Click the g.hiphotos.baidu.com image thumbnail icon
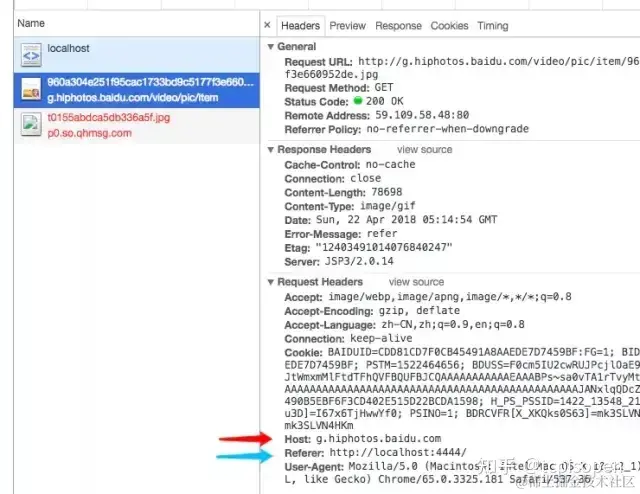The width and height of the screenshot is (640, 494). tap(30, 89)
